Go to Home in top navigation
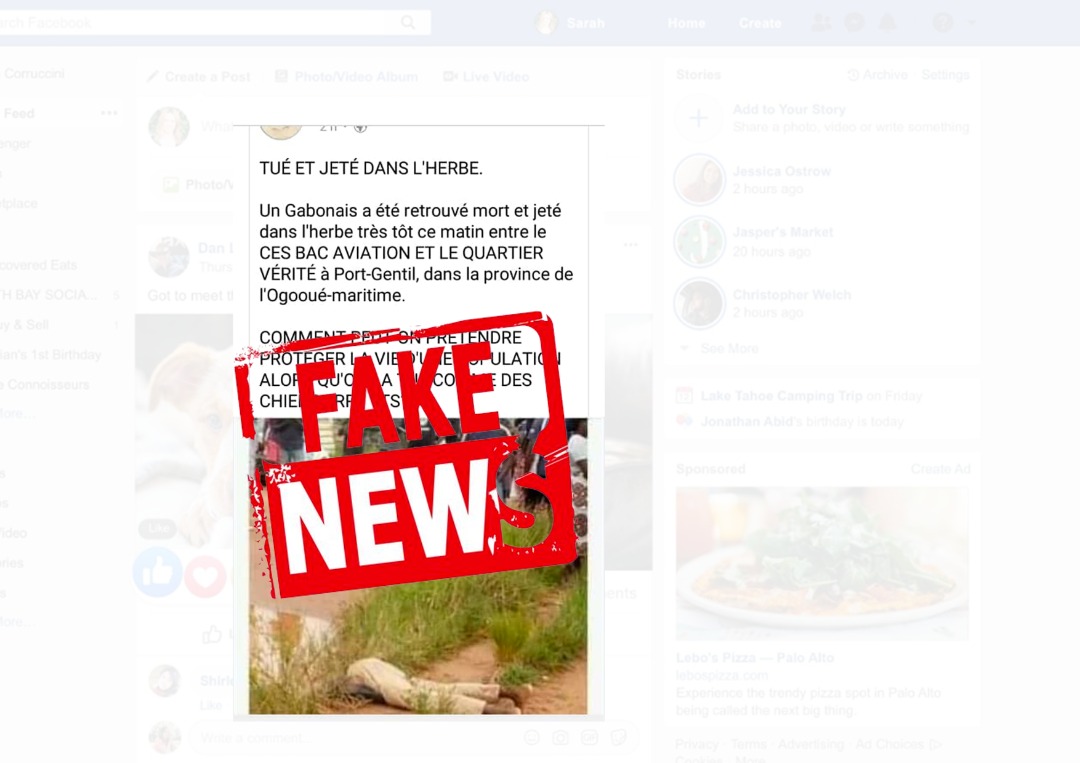 tap(686, 23)
